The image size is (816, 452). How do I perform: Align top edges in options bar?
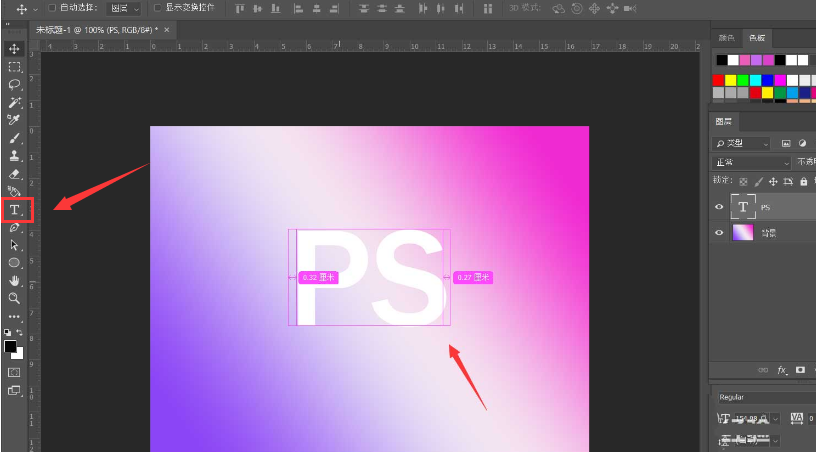240,8
